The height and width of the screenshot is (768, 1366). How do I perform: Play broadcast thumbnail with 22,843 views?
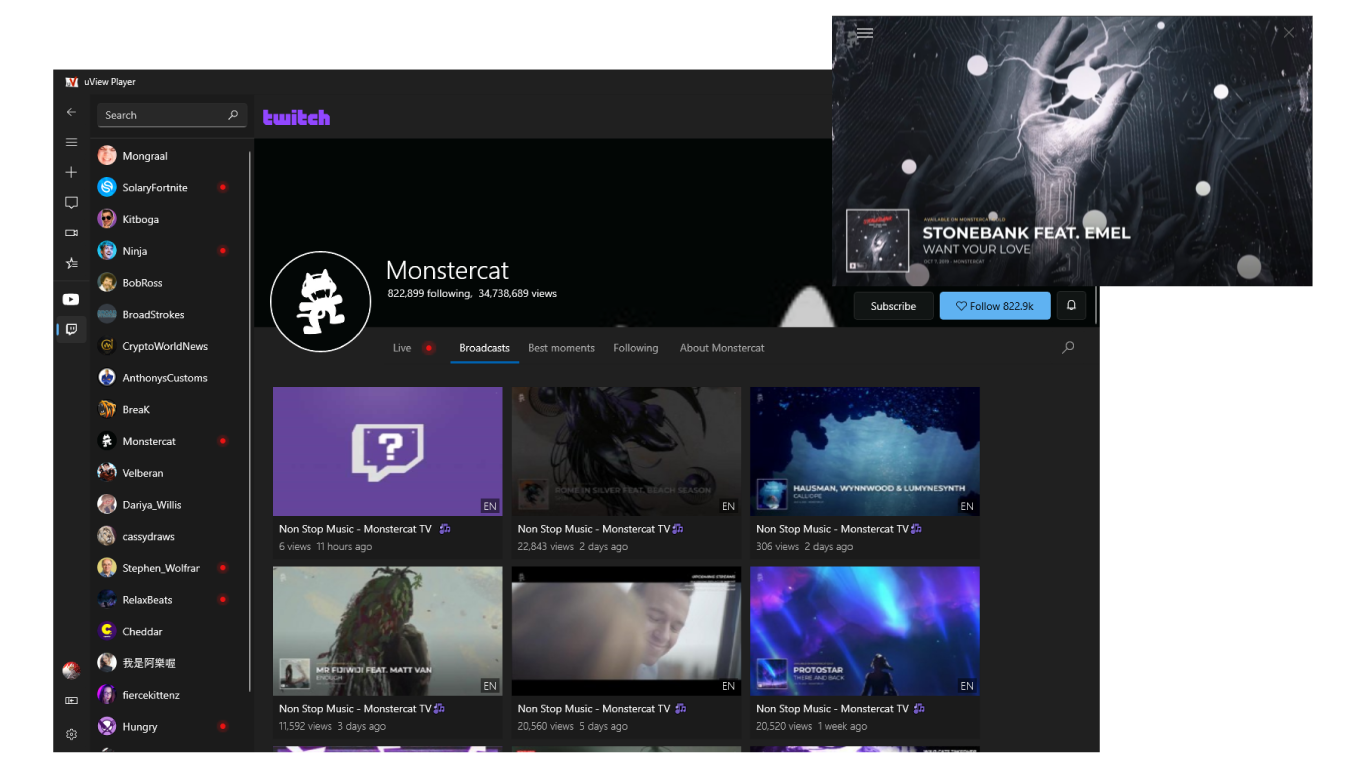(627, 452)
